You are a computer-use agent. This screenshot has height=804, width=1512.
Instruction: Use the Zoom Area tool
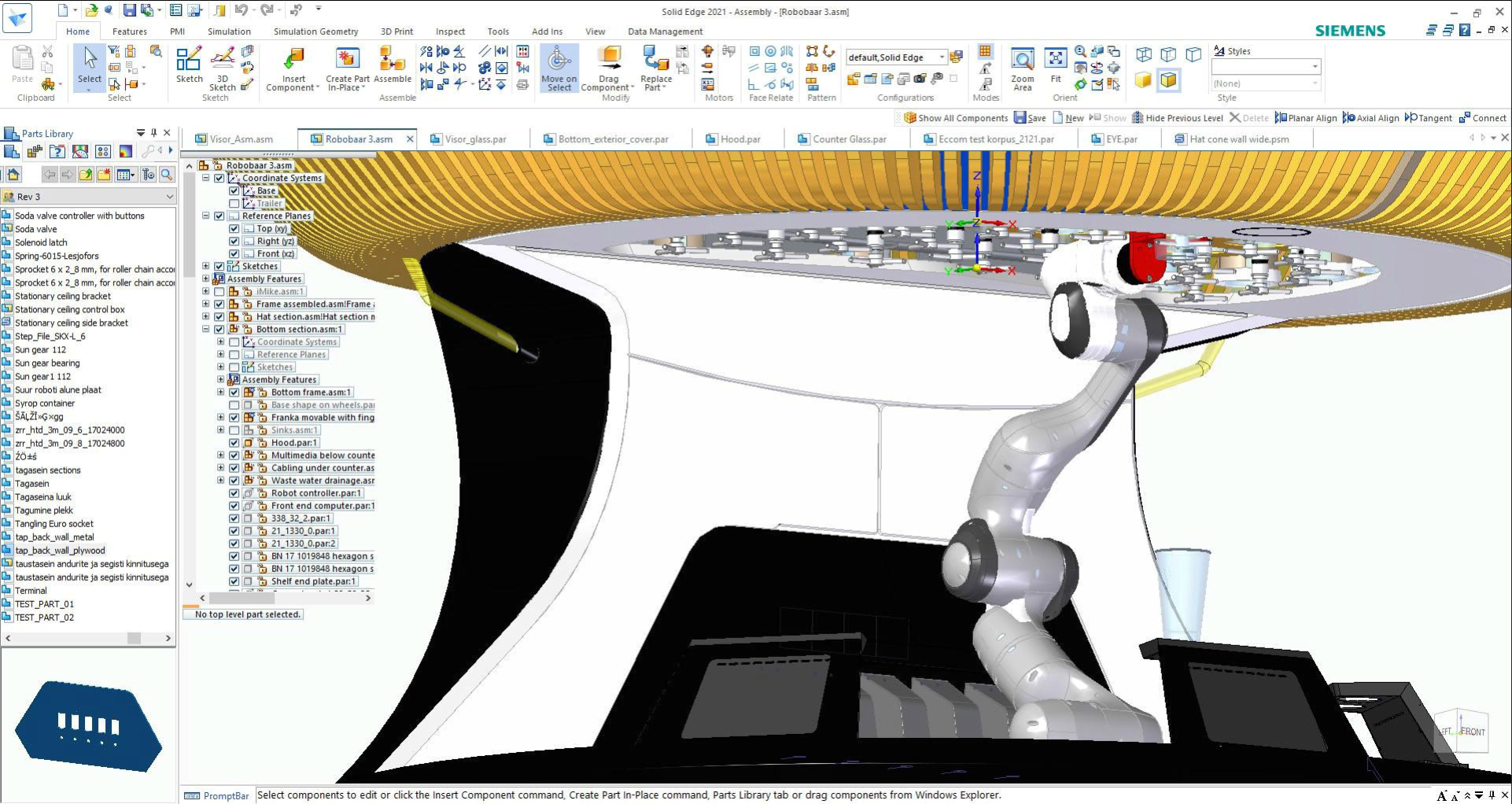click(x=1022, y=69)
